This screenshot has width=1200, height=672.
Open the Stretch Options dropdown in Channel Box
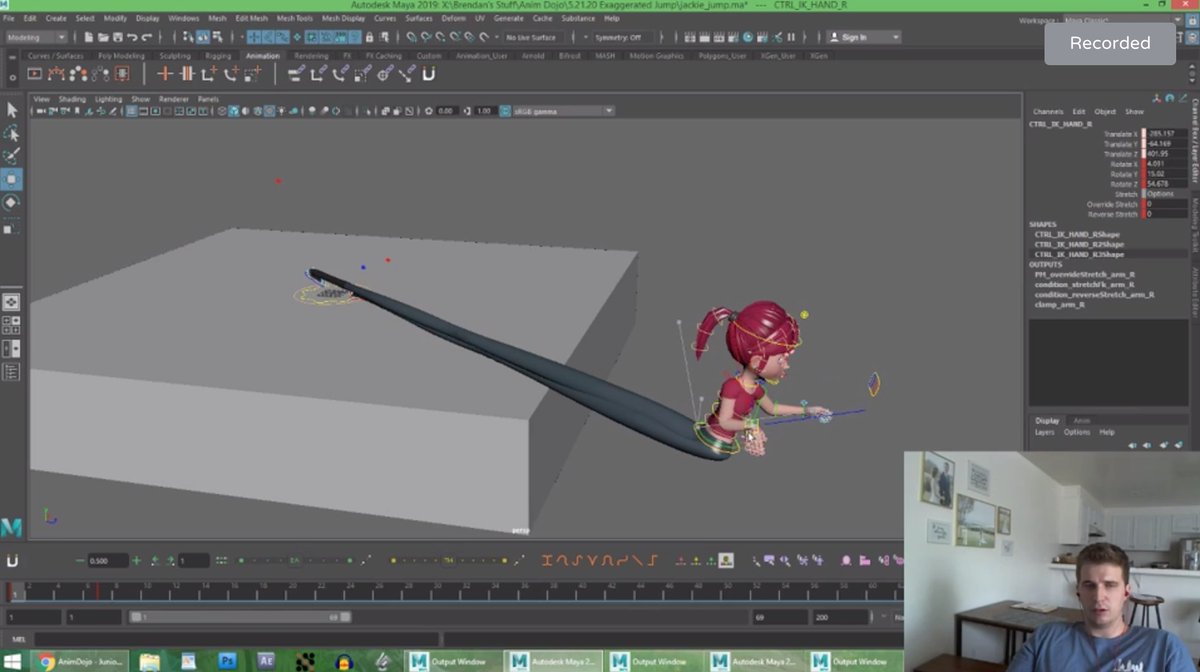pos(1167,194)
